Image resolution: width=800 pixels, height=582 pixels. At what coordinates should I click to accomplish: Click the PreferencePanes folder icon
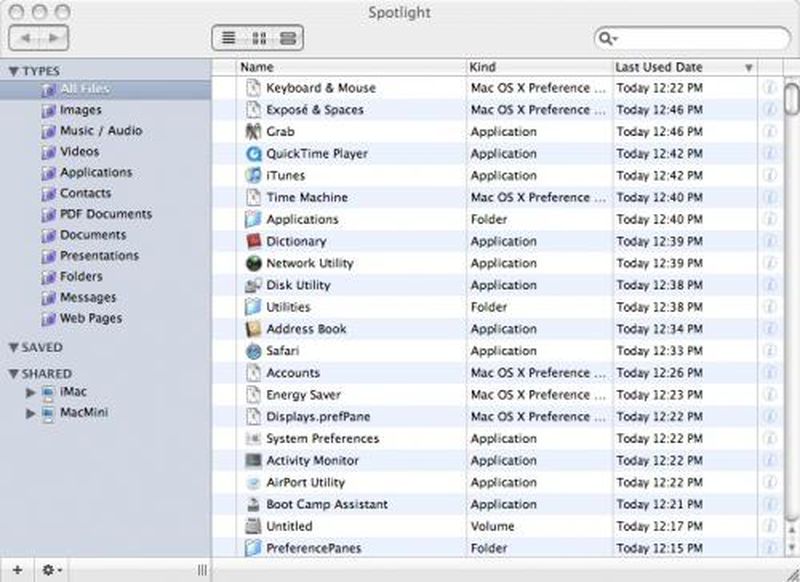coord(253,548)
